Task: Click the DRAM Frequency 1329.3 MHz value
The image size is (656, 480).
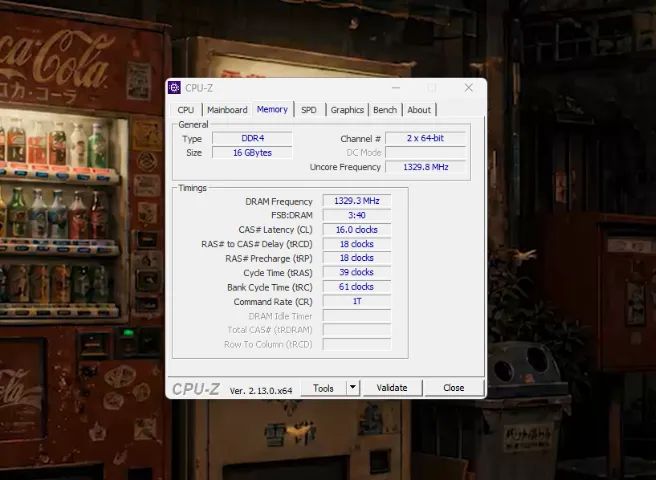Action: 357,201
